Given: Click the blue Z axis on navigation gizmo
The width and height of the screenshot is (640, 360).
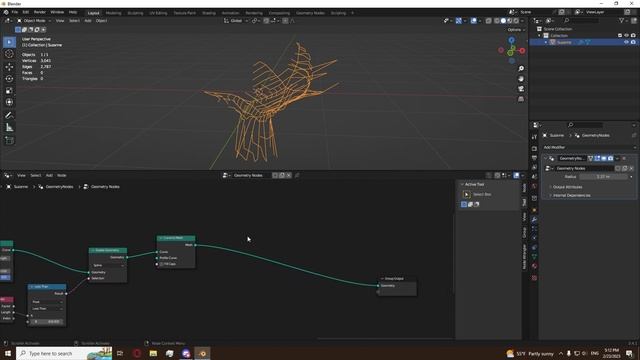Looking at the screenshot, I should coord(511,40).
